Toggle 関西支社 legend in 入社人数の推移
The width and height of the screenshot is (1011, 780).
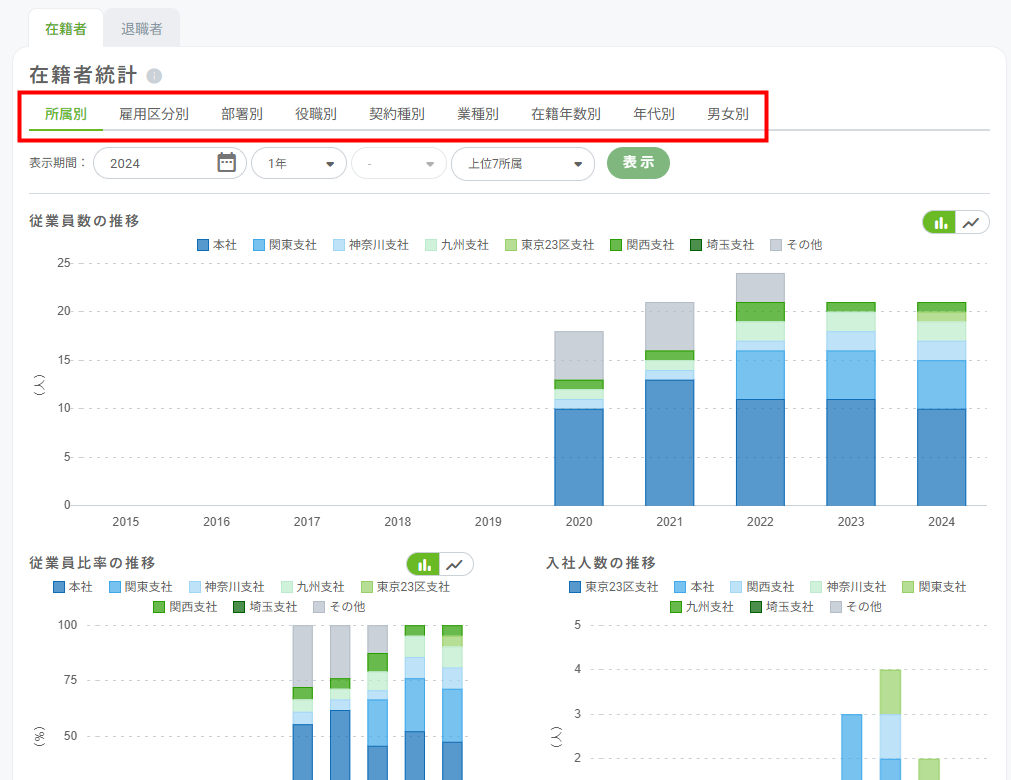(x=763, y=587)
